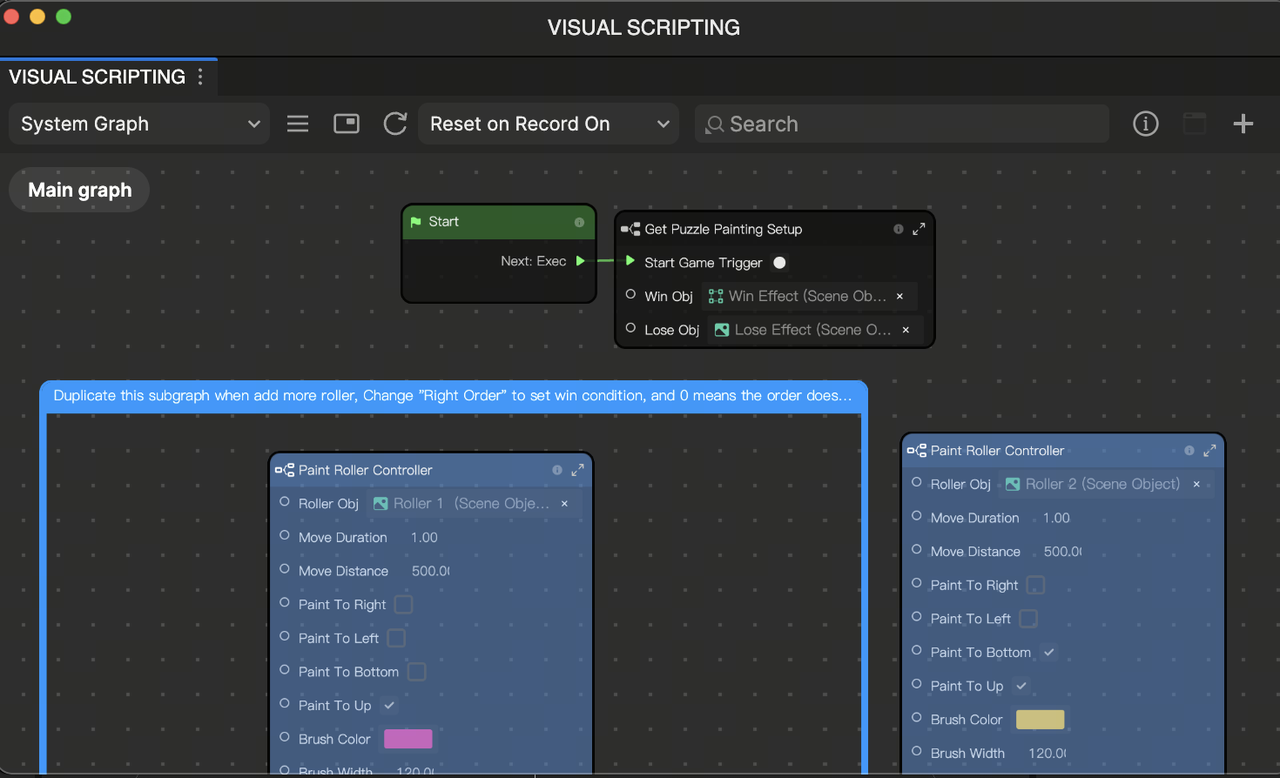1280x778 pixels.
Task: Open the yellow Brush Color swatch on Roller 2
Action: (x=1040, y=719)
